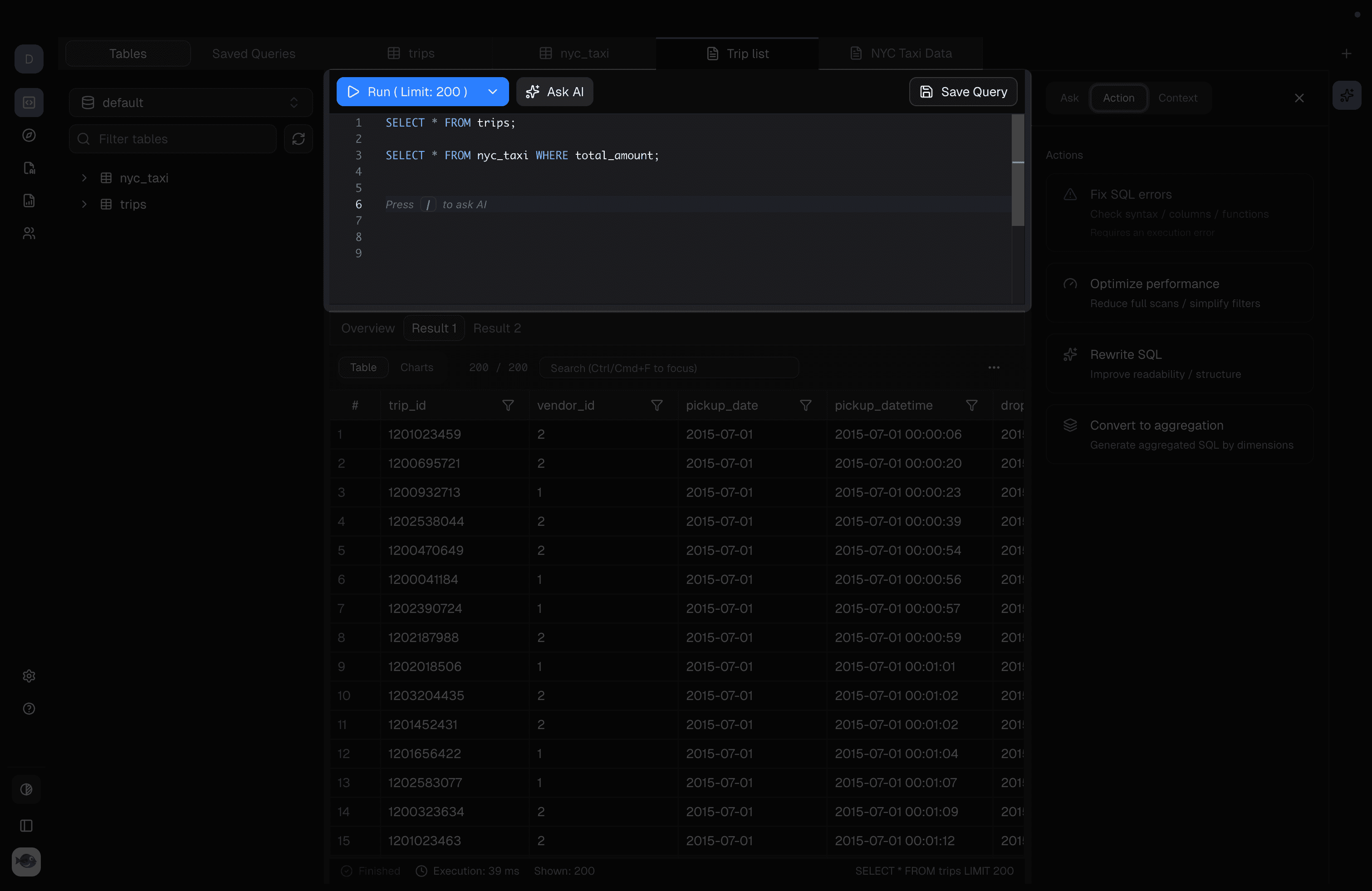1372x891 pixels.
Task: Click the Save Query button
Action: [963, 92]
